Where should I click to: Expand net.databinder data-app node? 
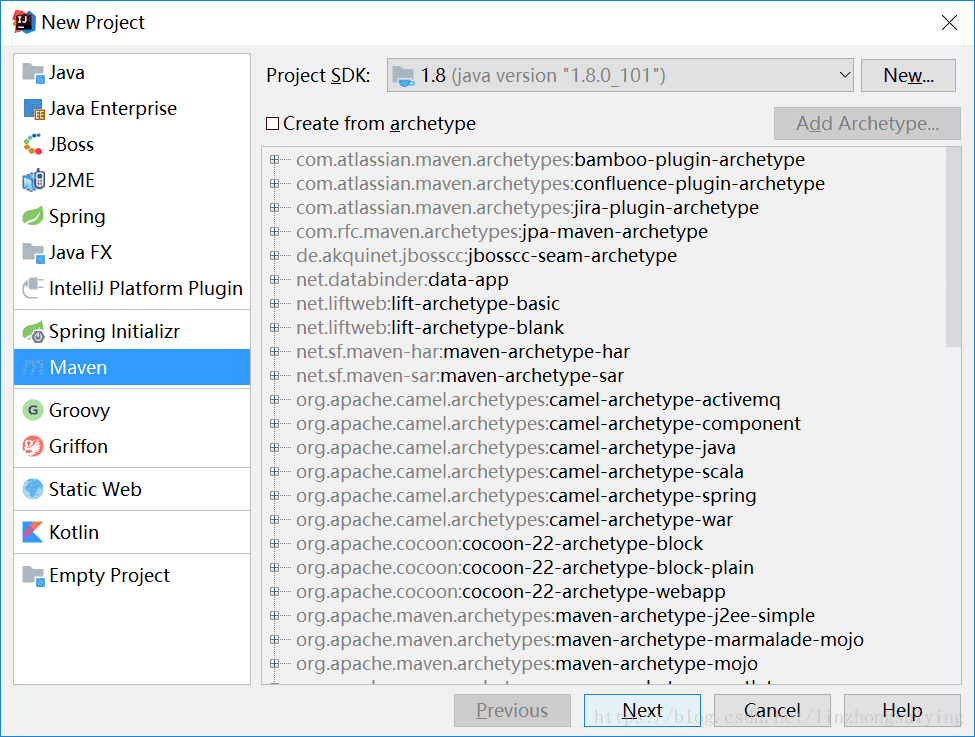click(274, 280)
